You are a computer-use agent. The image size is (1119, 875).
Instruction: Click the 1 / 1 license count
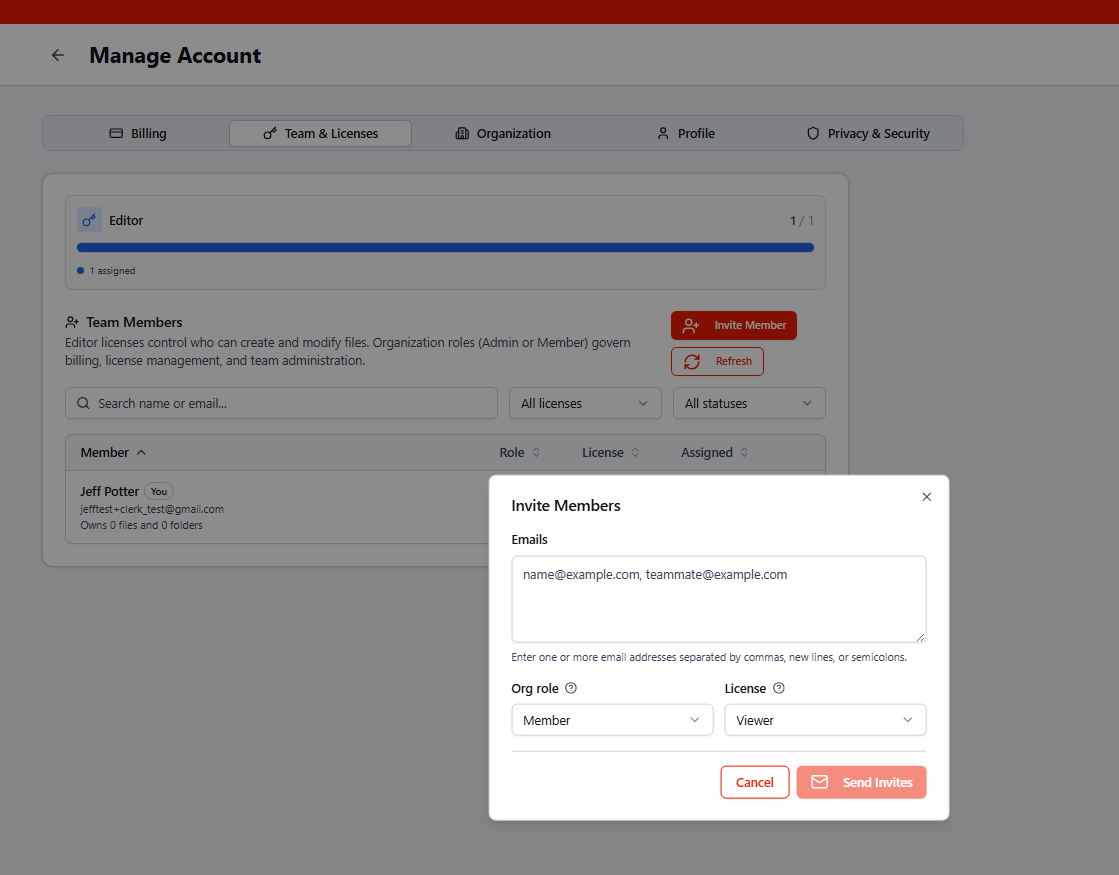point(801,221)
